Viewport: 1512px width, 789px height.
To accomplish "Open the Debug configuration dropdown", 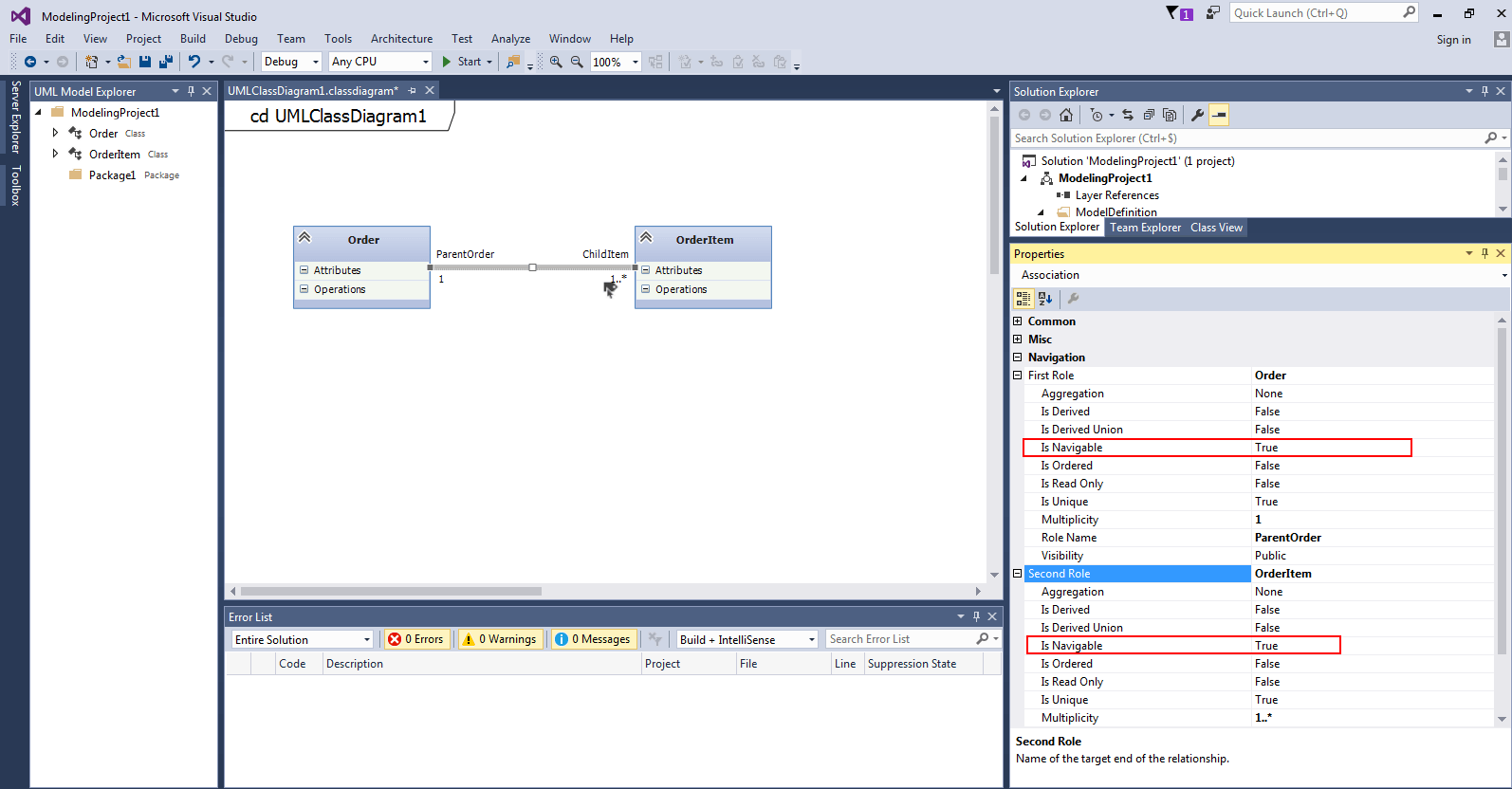I will pos(291,62).
